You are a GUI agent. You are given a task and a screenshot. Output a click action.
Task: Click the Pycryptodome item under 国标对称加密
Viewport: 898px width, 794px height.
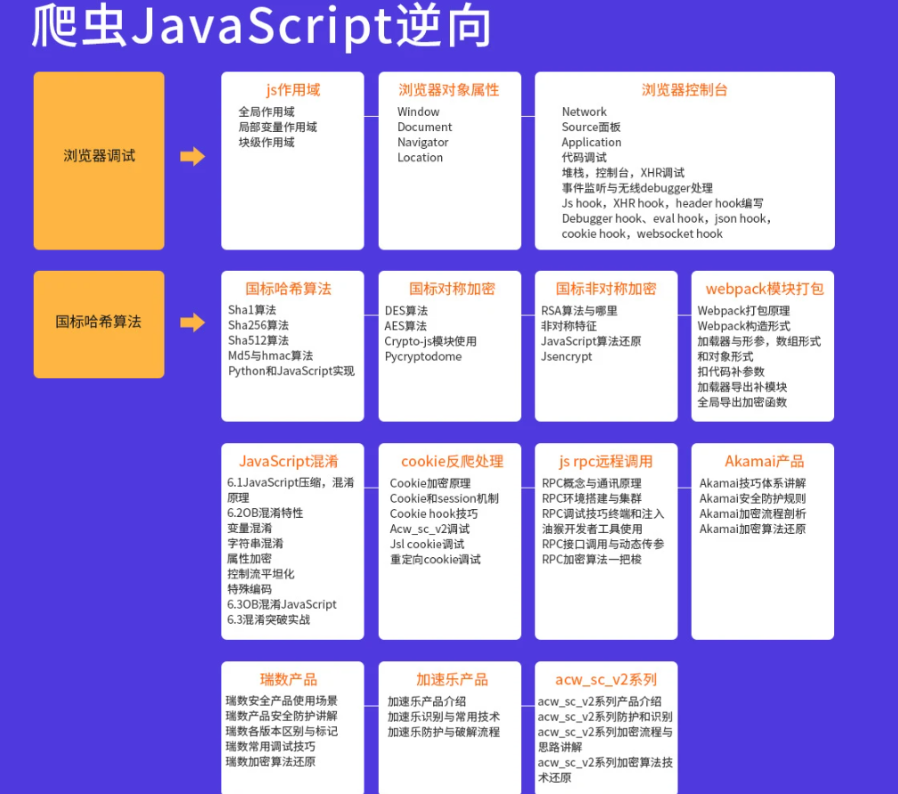point(423,356)
